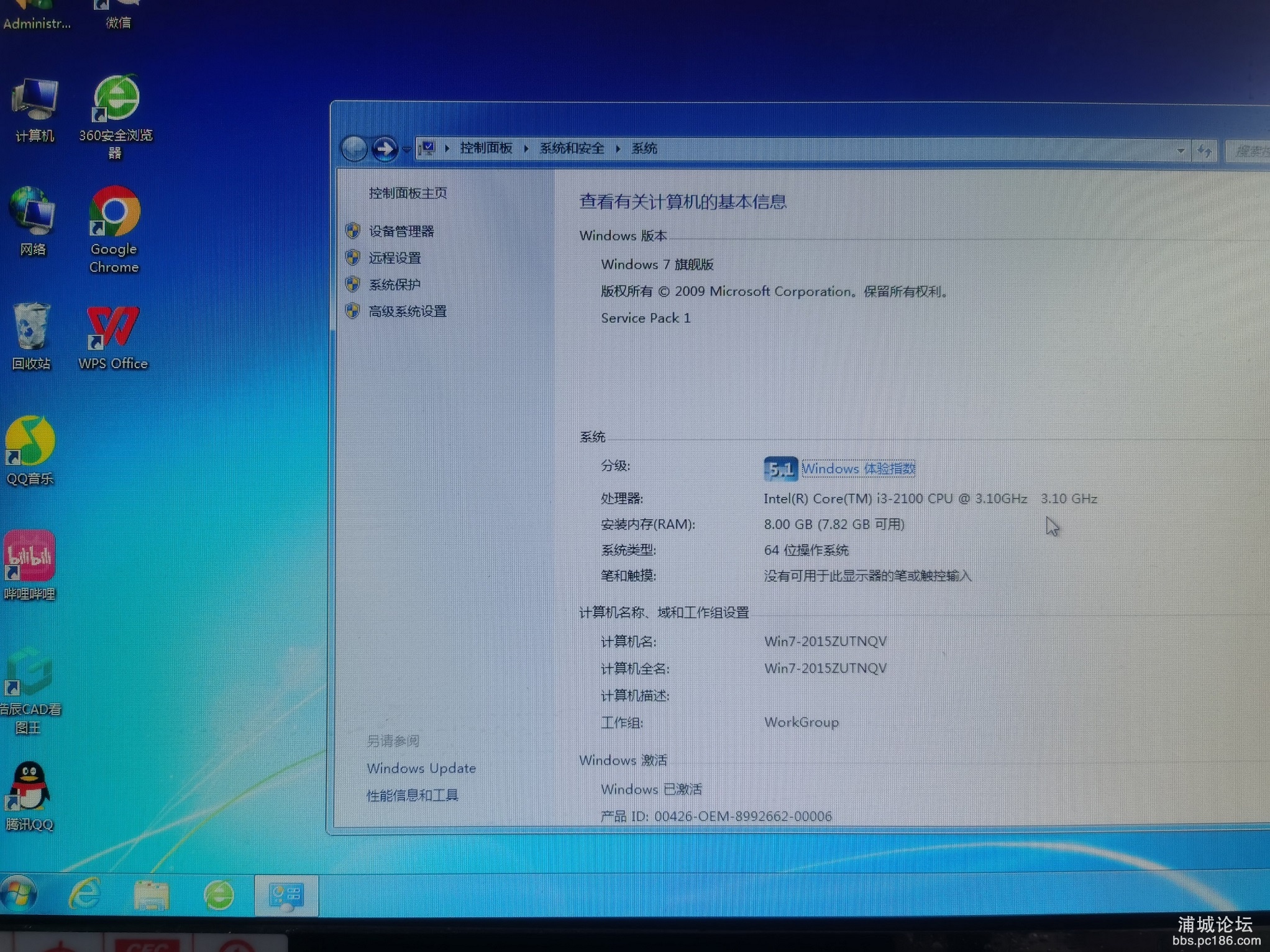Click Internet Explorer in taskbar
Image resolution: width=1270 pixels, height=952 pixels.
click(x=85, y=894)
